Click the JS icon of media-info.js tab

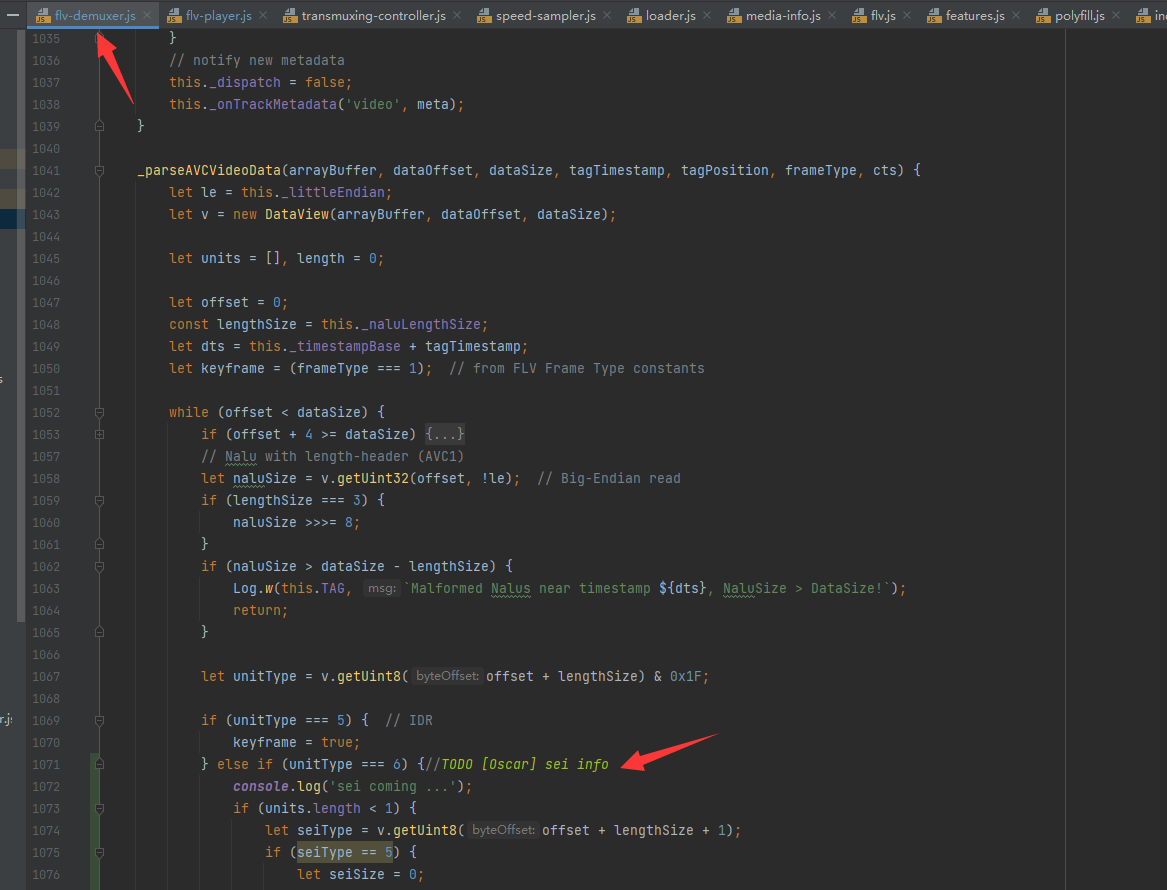pyautogui.click(x=734, y=16)
